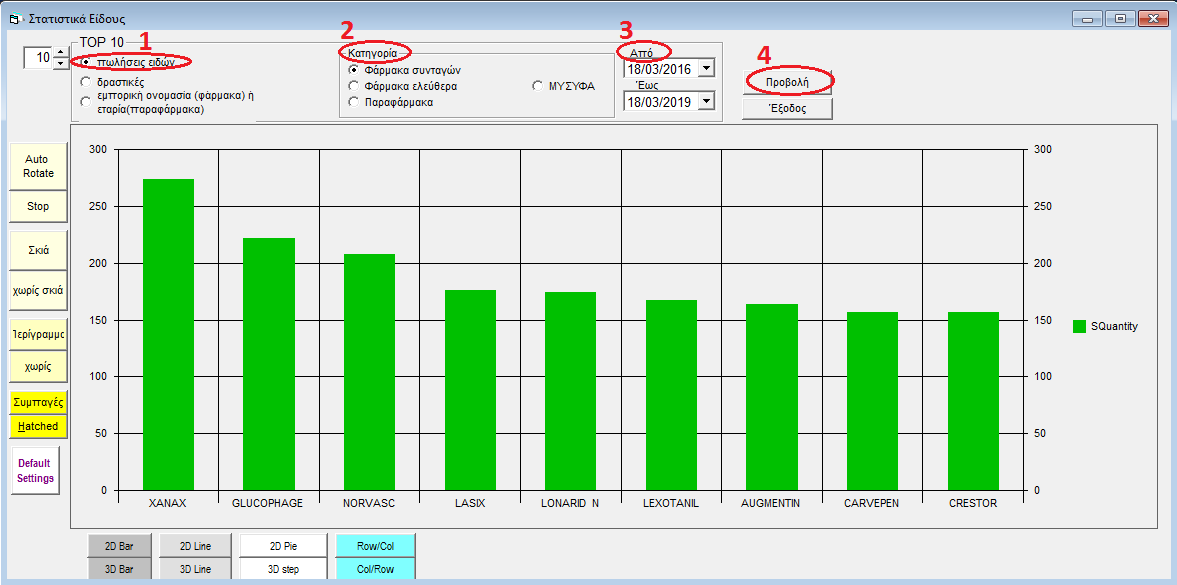This screenshot has height=585, width=1177.
Task: Click the LASIX bar in chart
Action: (x=471, y=391)
